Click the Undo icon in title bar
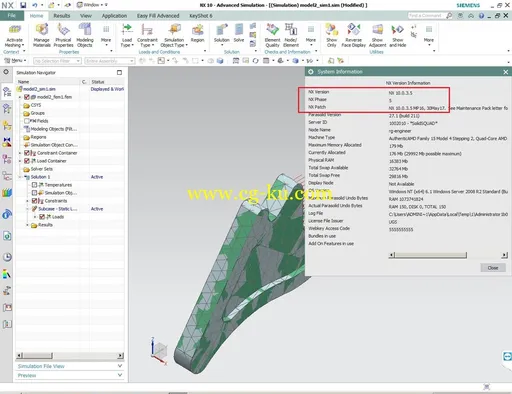 35,5
